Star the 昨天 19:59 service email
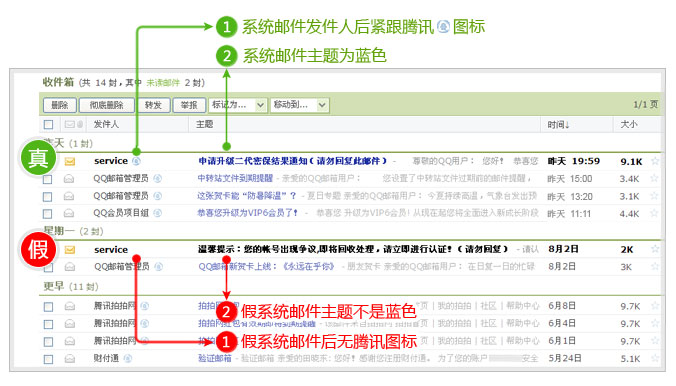The height and width of the screenshot is (386, 676). (x=655, y=161)
